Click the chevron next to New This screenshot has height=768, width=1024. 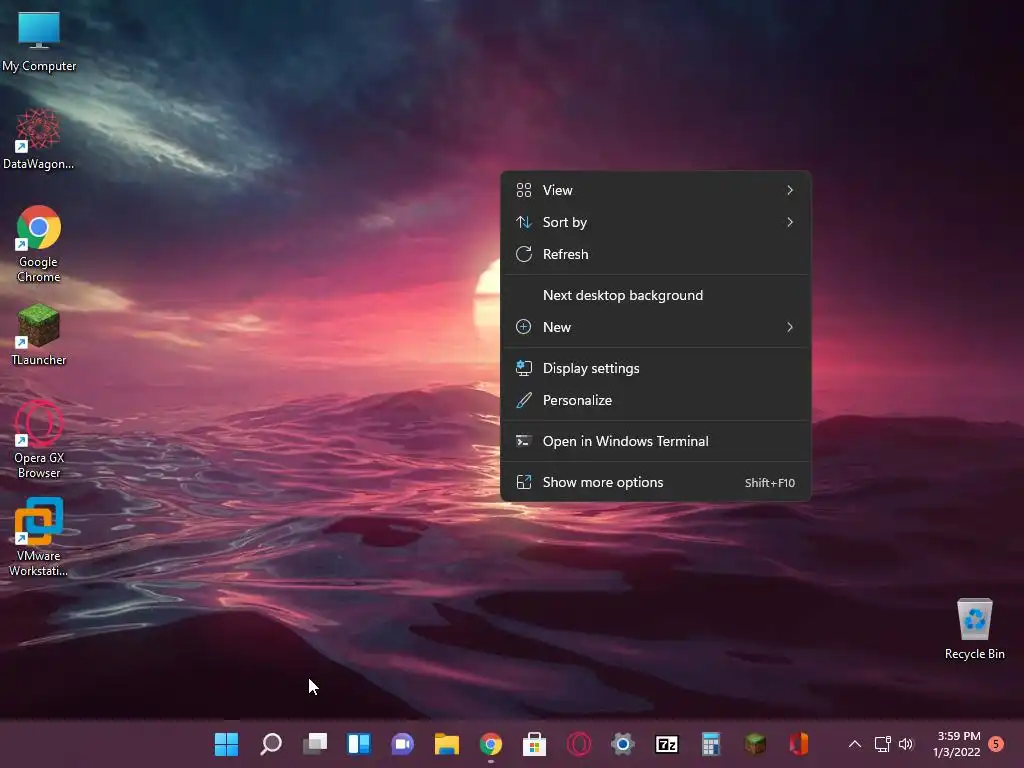point(790,327)
